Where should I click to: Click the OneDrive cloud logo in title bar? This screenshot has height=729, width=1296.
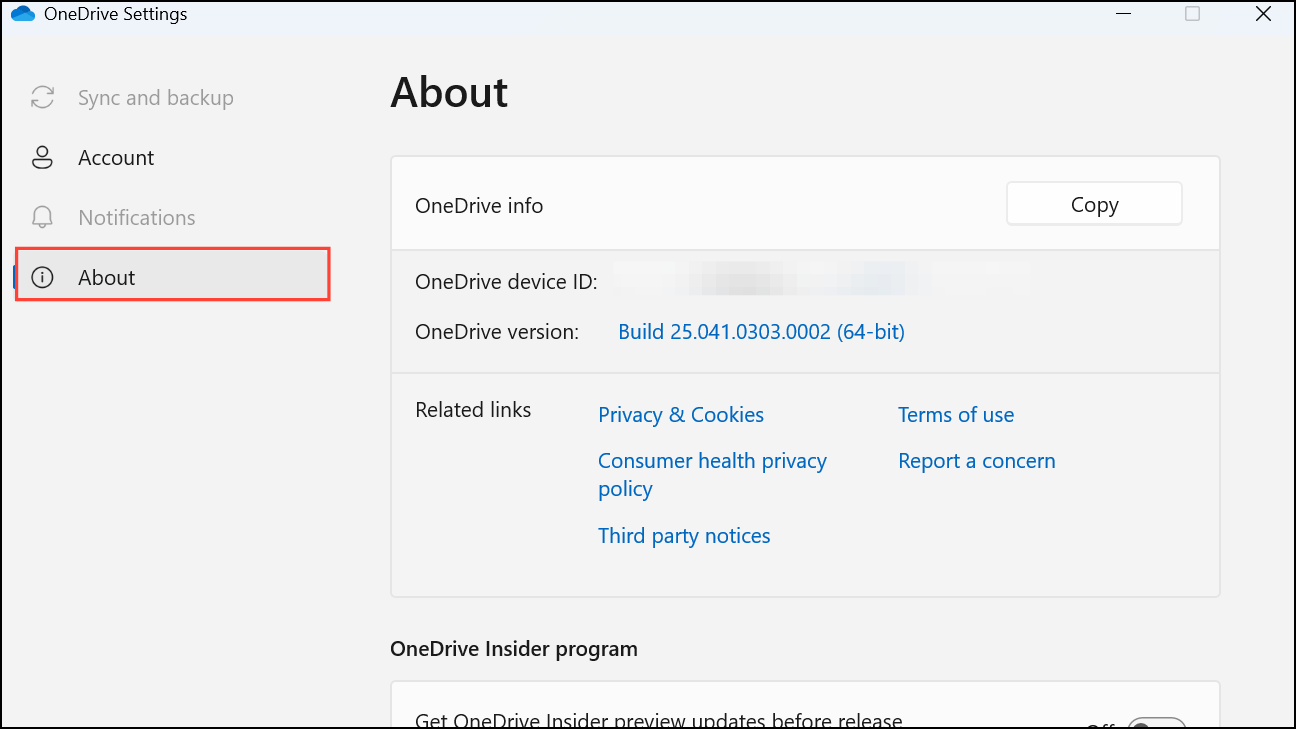tap(22, 14)
